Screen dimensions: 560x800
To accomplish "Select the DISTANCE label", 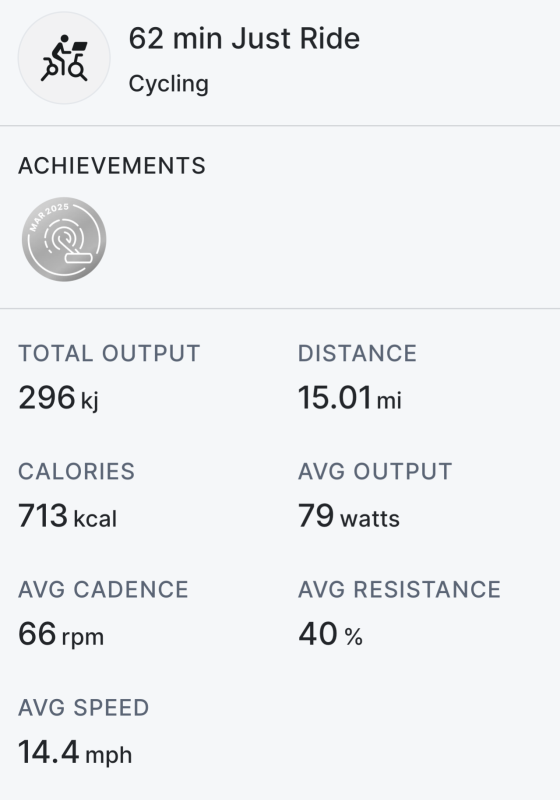I will tap(358, 354).
